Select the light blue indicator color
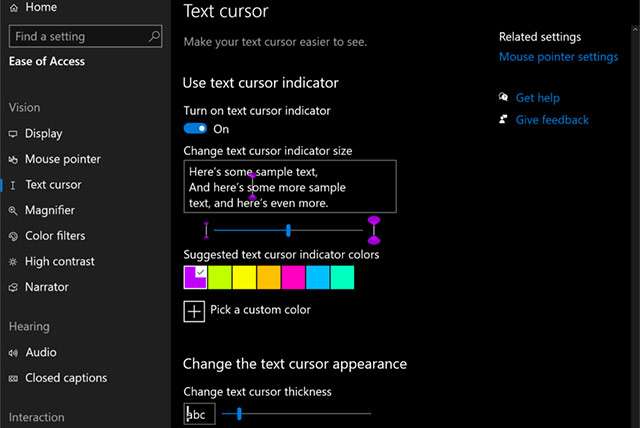The image size is (640, 428). 317,277
